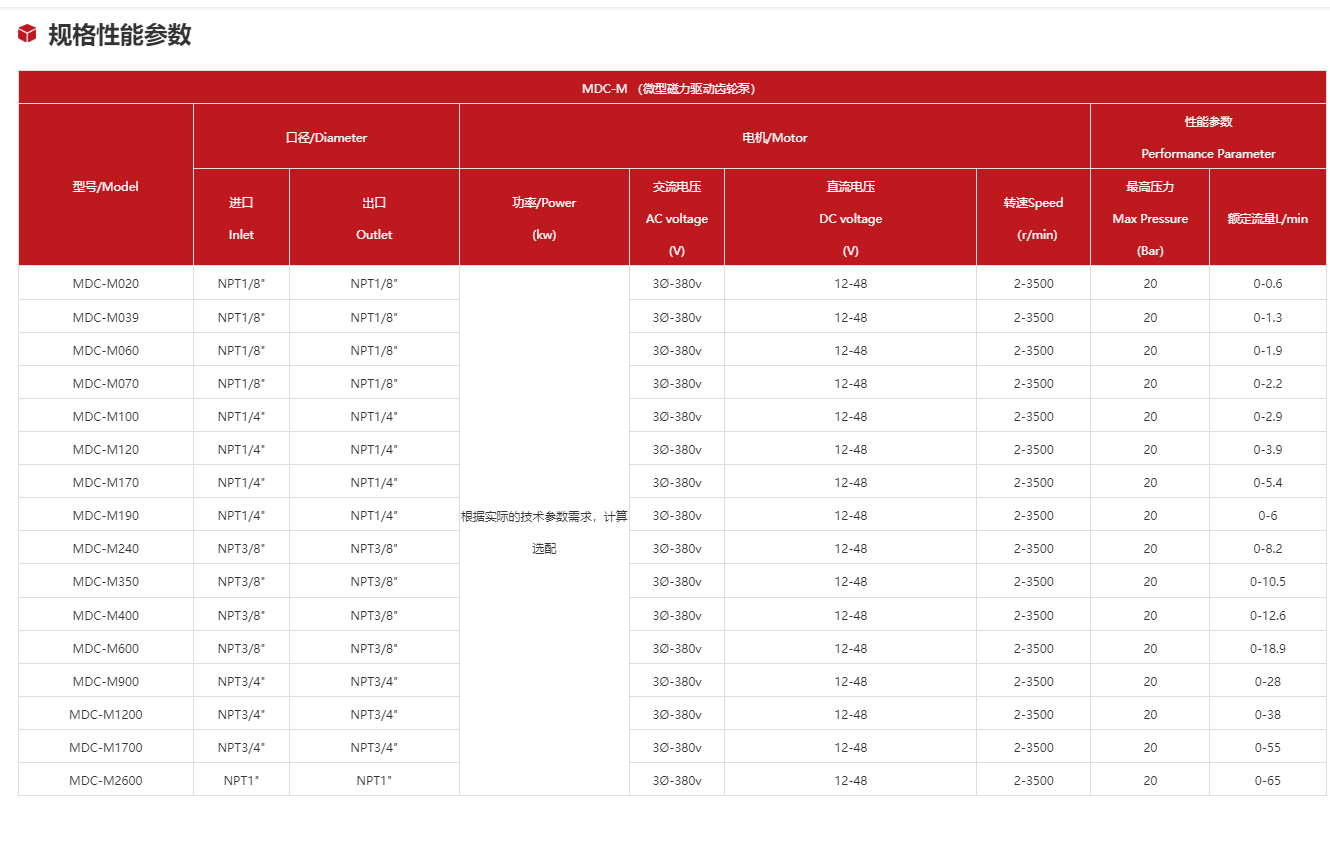
Task: Click the 根据实际的技术参数需求 power note cell
Action: coord(544,531)
